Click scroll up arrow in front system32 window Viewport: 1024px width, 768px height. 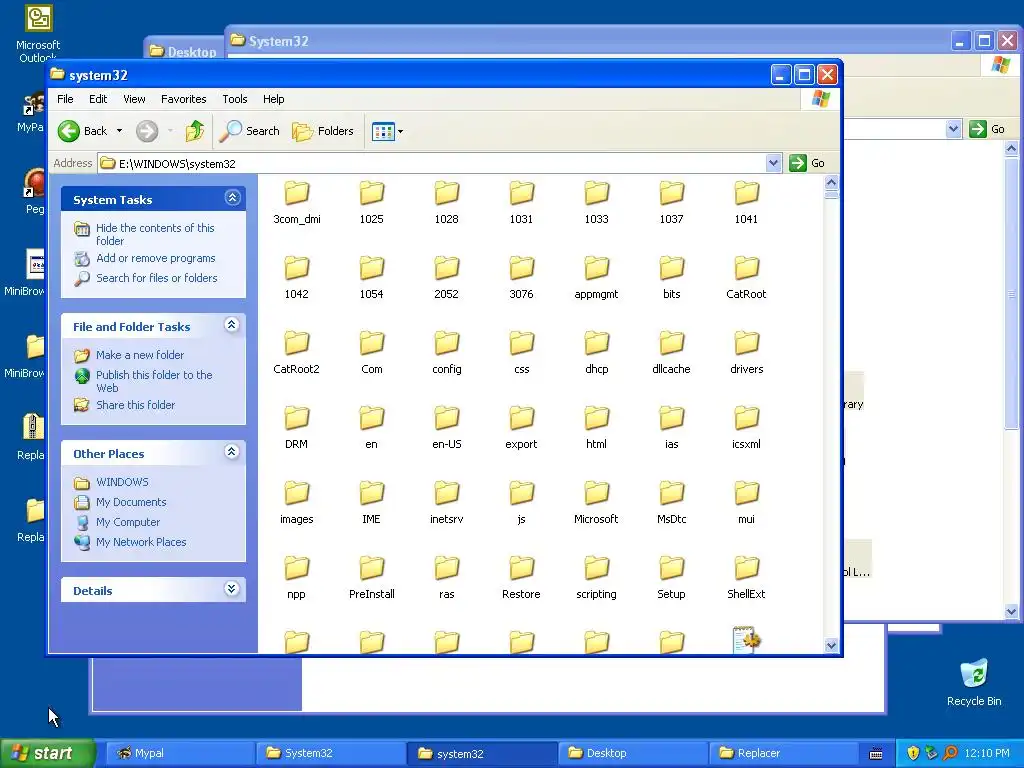tap(831, 182)
